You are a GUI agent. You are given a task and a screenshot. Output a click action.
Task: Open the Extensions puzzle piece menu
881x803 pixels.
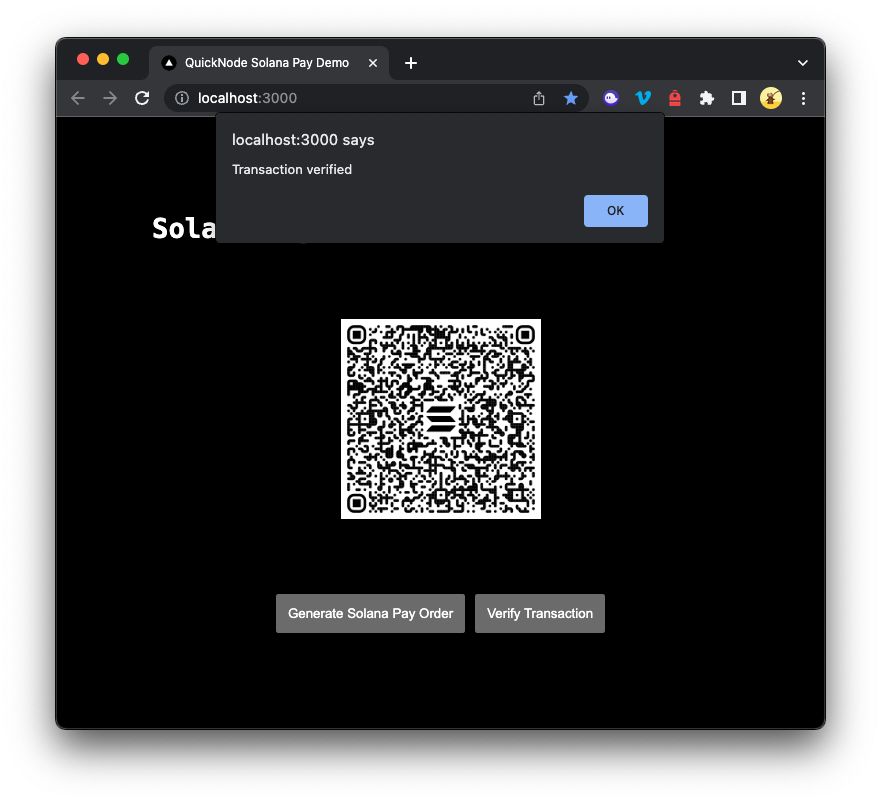[x=707, y=98]
